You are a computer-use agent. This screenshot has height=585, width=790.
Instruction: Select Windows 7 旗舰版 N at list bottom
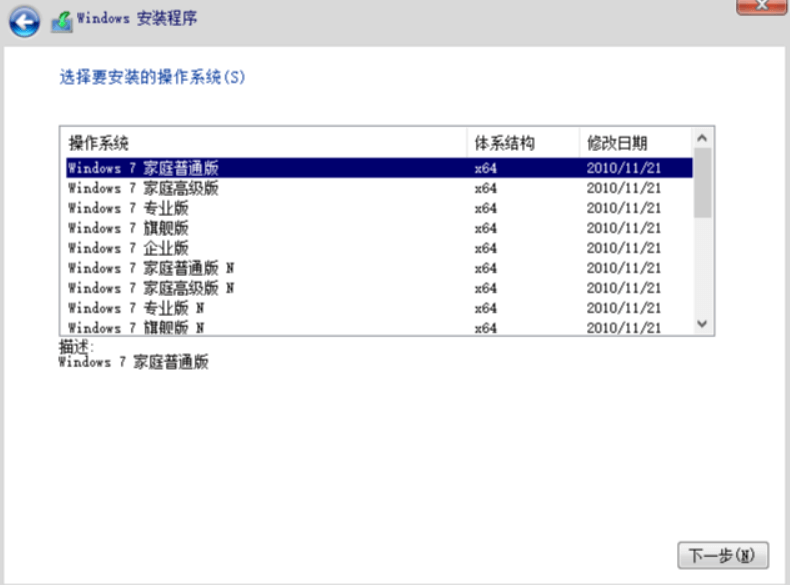click(x=136, y=327)
